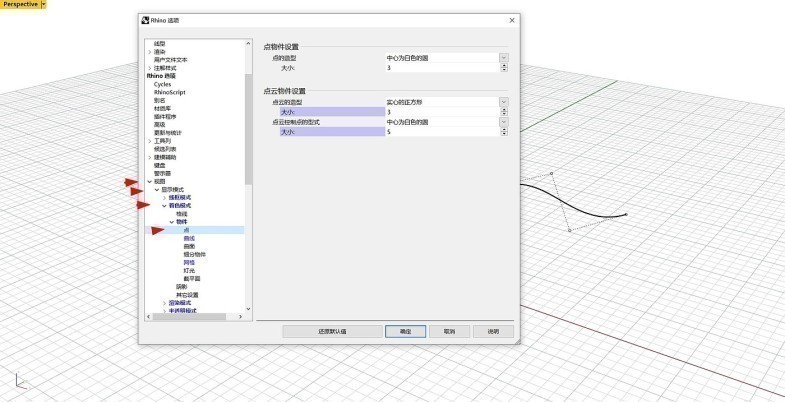Screen dimensions: 785x402
Task: Expand the 线框模式 tree node arrow
Action: pyautogui.click(x=164, y=198)
